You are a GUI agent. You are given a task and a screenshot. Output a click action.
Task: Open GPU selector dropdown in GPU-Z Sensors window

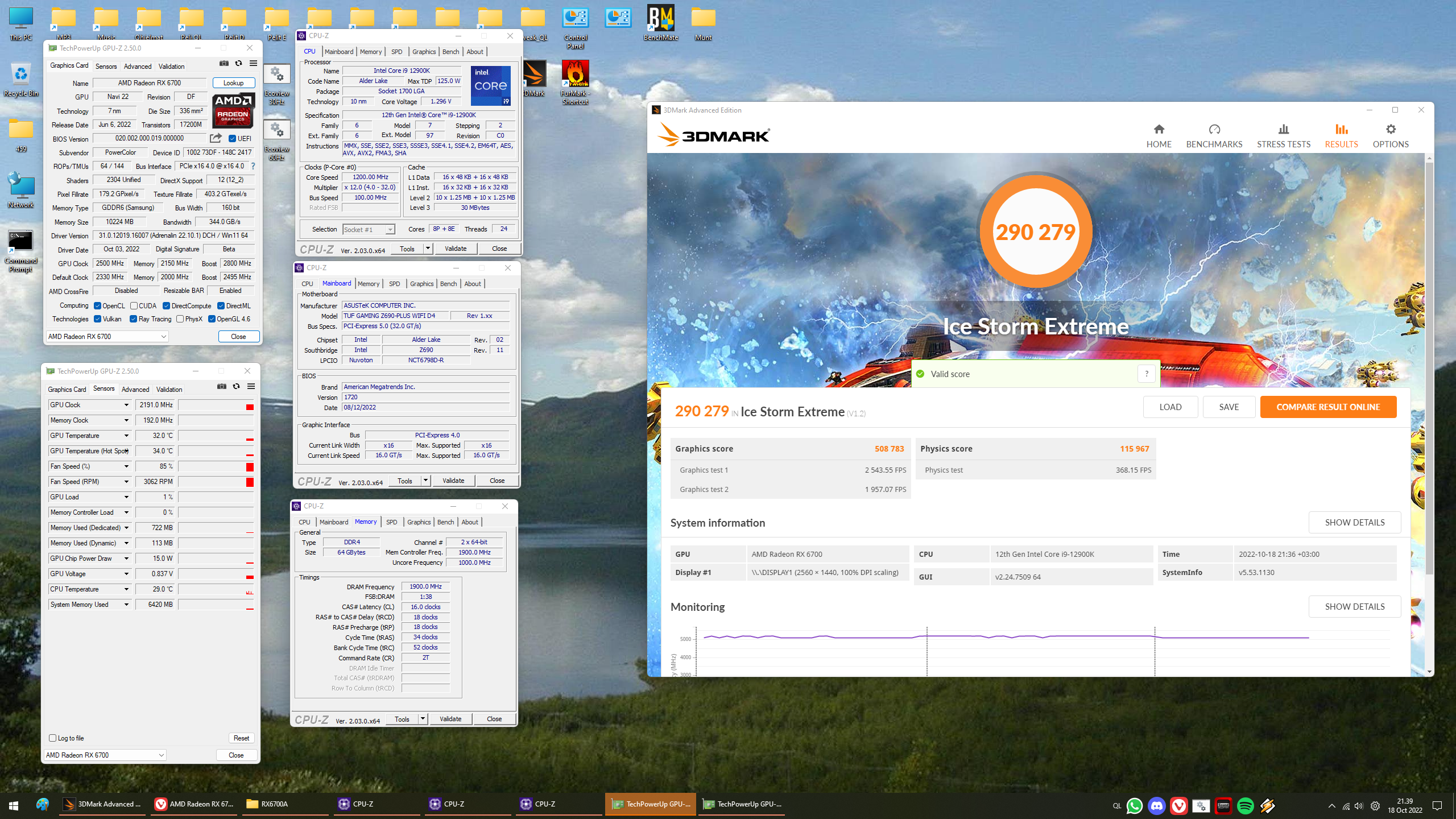pos(105,755)
